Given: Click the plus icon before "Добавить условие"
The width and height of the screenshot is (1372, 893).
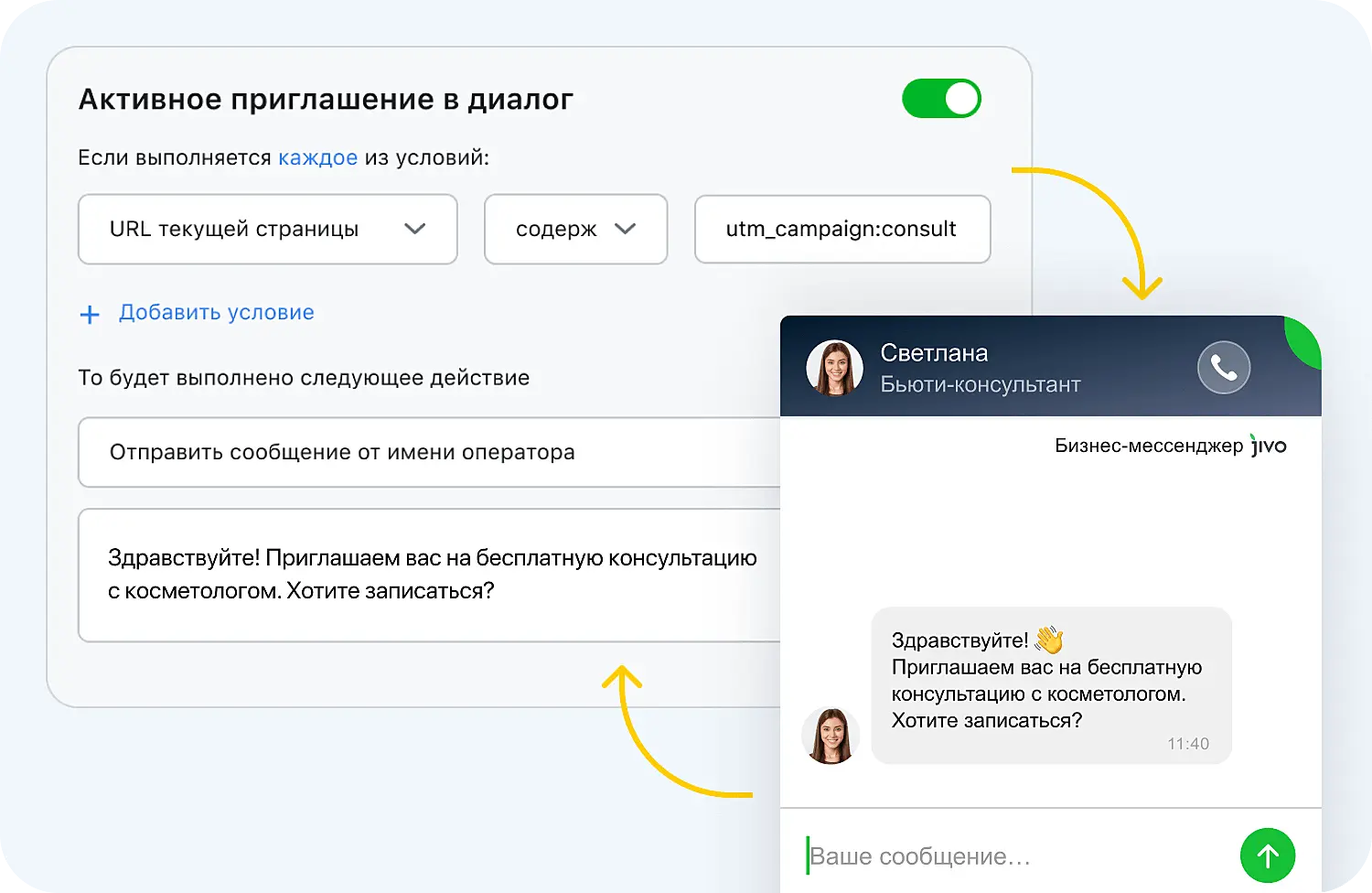Looking at the screenshot, I should point(90,314).
